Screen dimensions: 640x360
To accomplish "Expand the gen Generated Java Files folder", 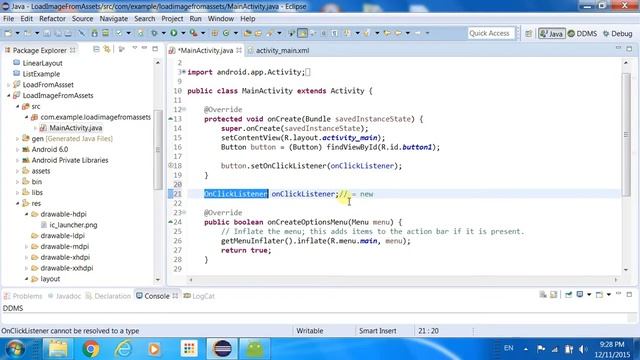I will click(x=18, y=139).
